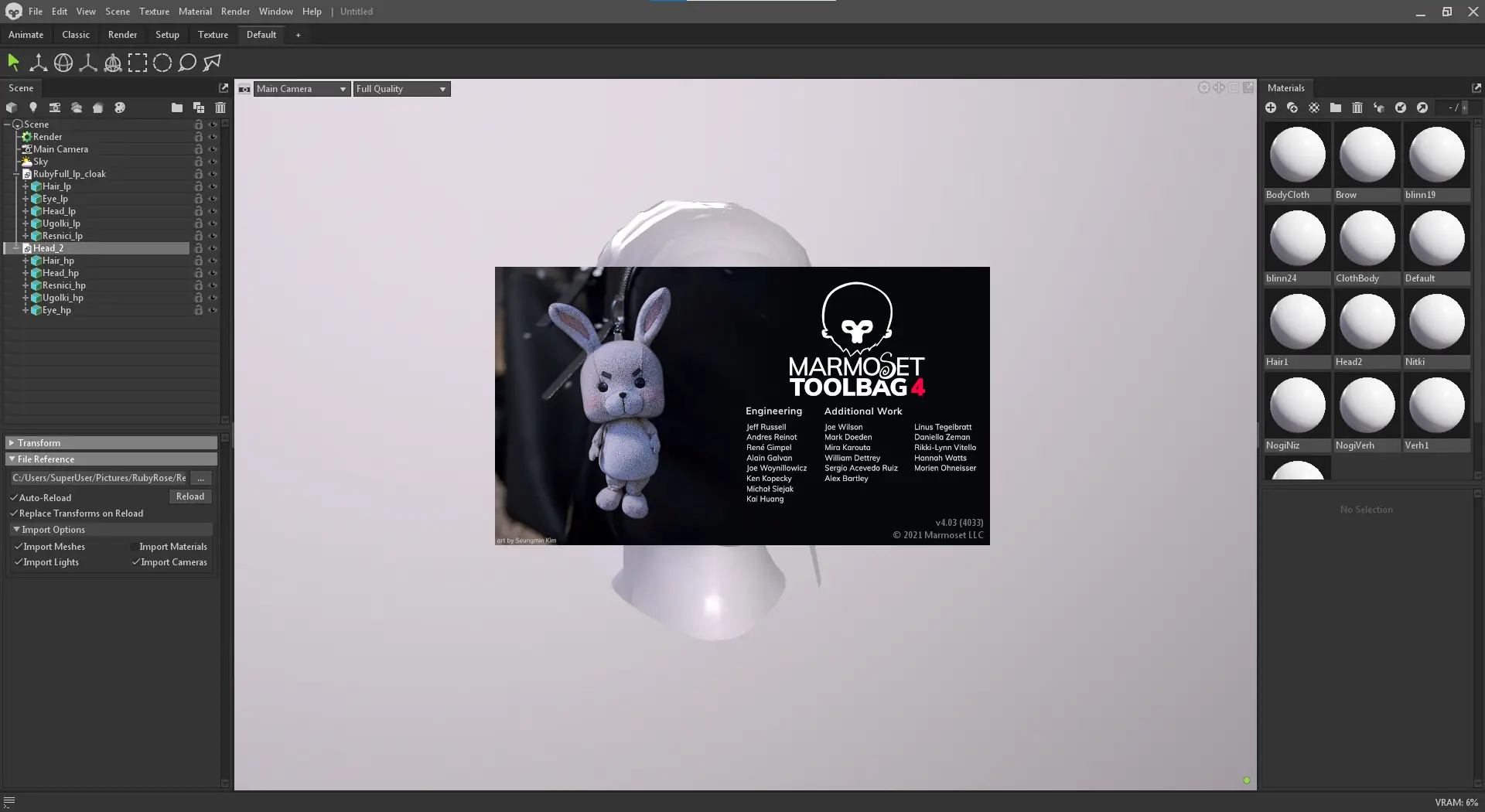Create a new material with the plus icon
Image resolution: width=1485 pixels, height=812 pixels.
coord(1271,107)
